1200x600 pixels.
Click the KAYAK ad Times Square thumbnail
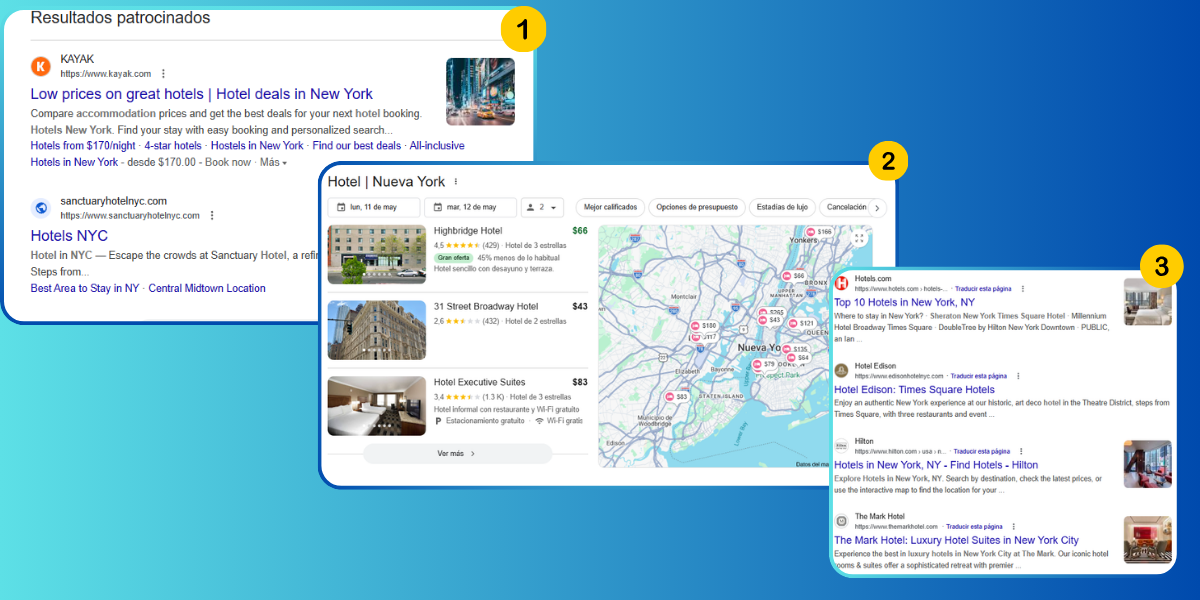(480, 91)
